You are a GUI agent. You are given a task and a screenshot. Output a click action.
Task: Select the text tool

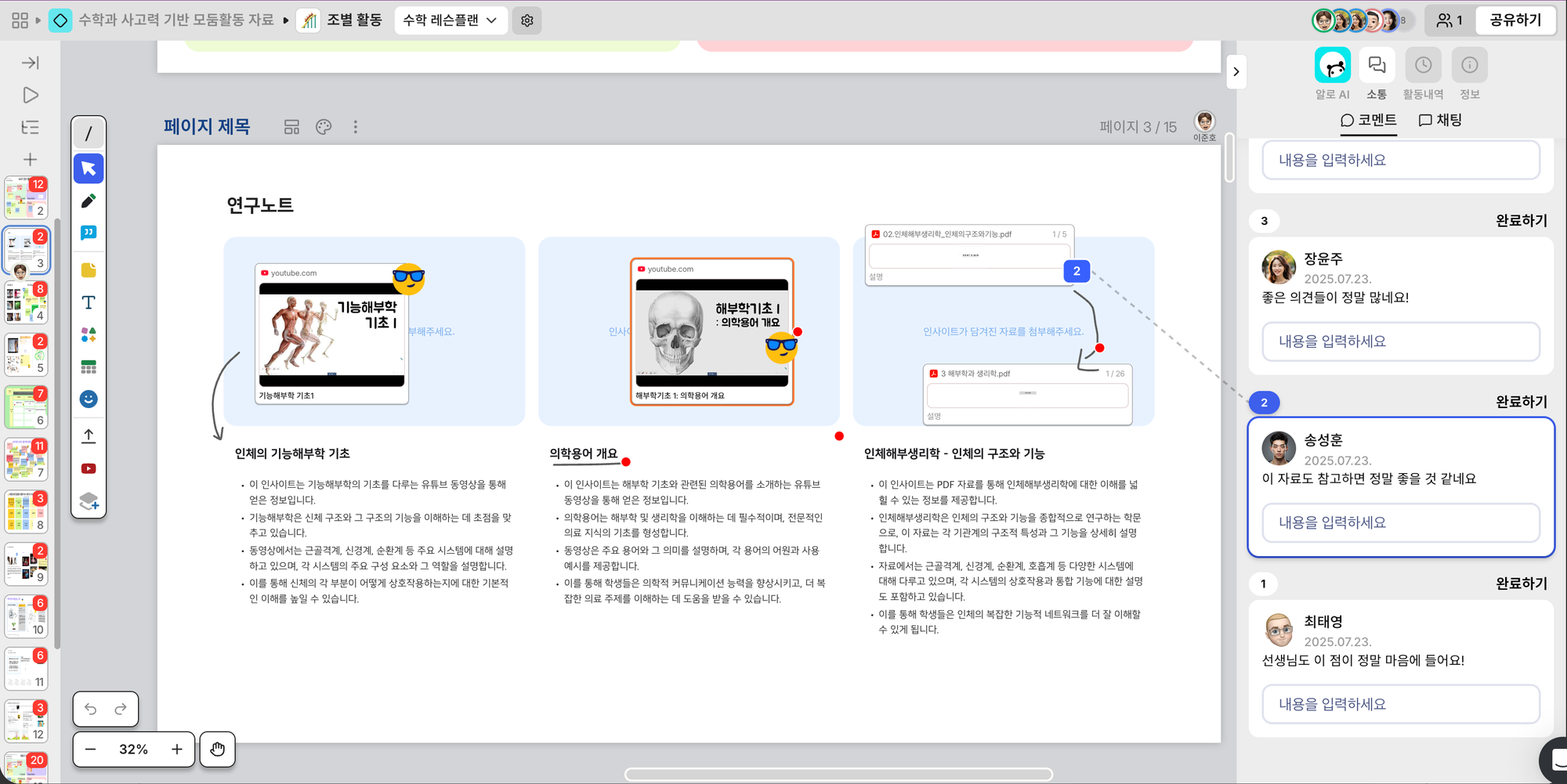[x=89, y=302]
